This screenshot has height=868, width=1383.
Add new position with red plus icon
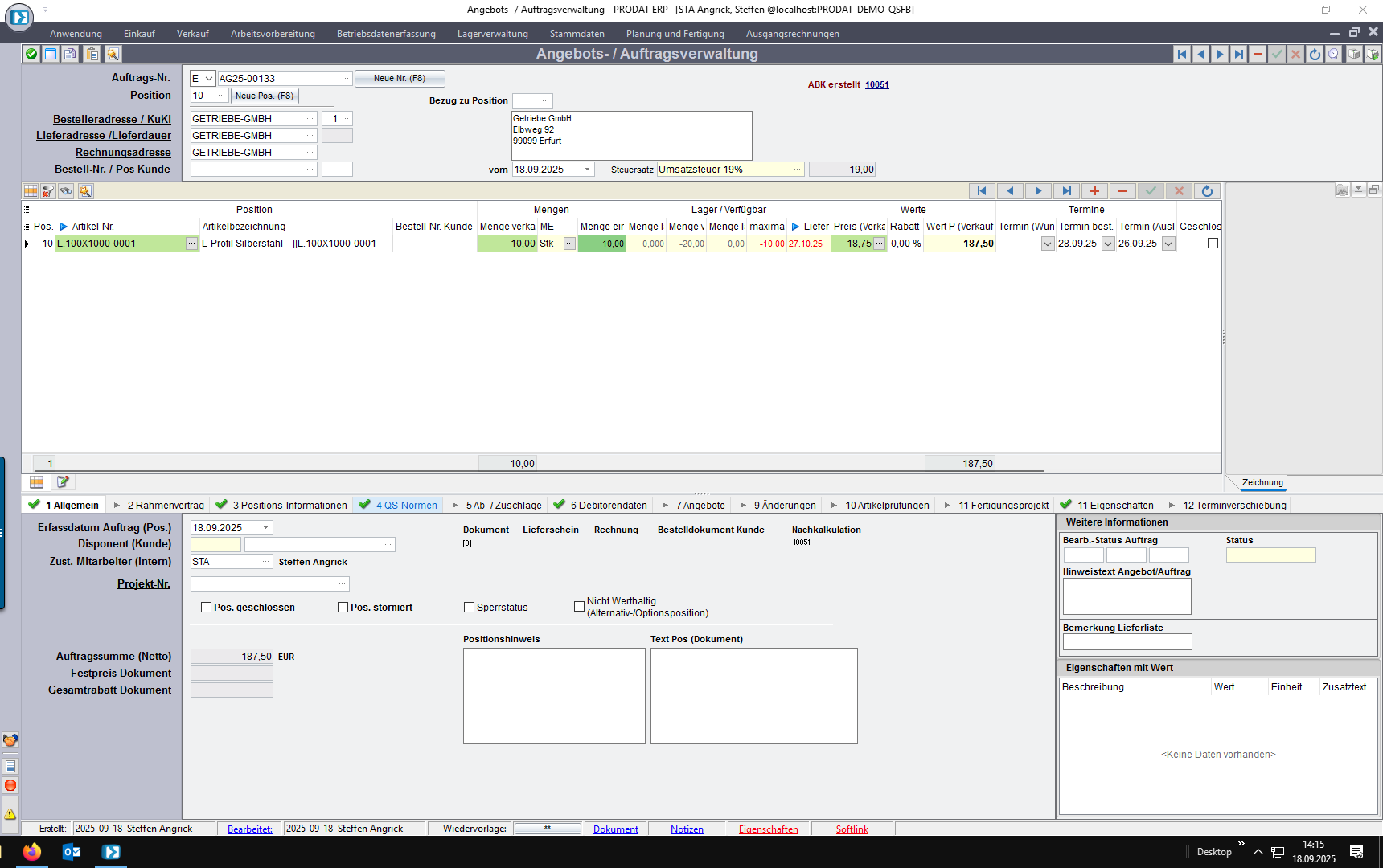[x=1094, y=191]
